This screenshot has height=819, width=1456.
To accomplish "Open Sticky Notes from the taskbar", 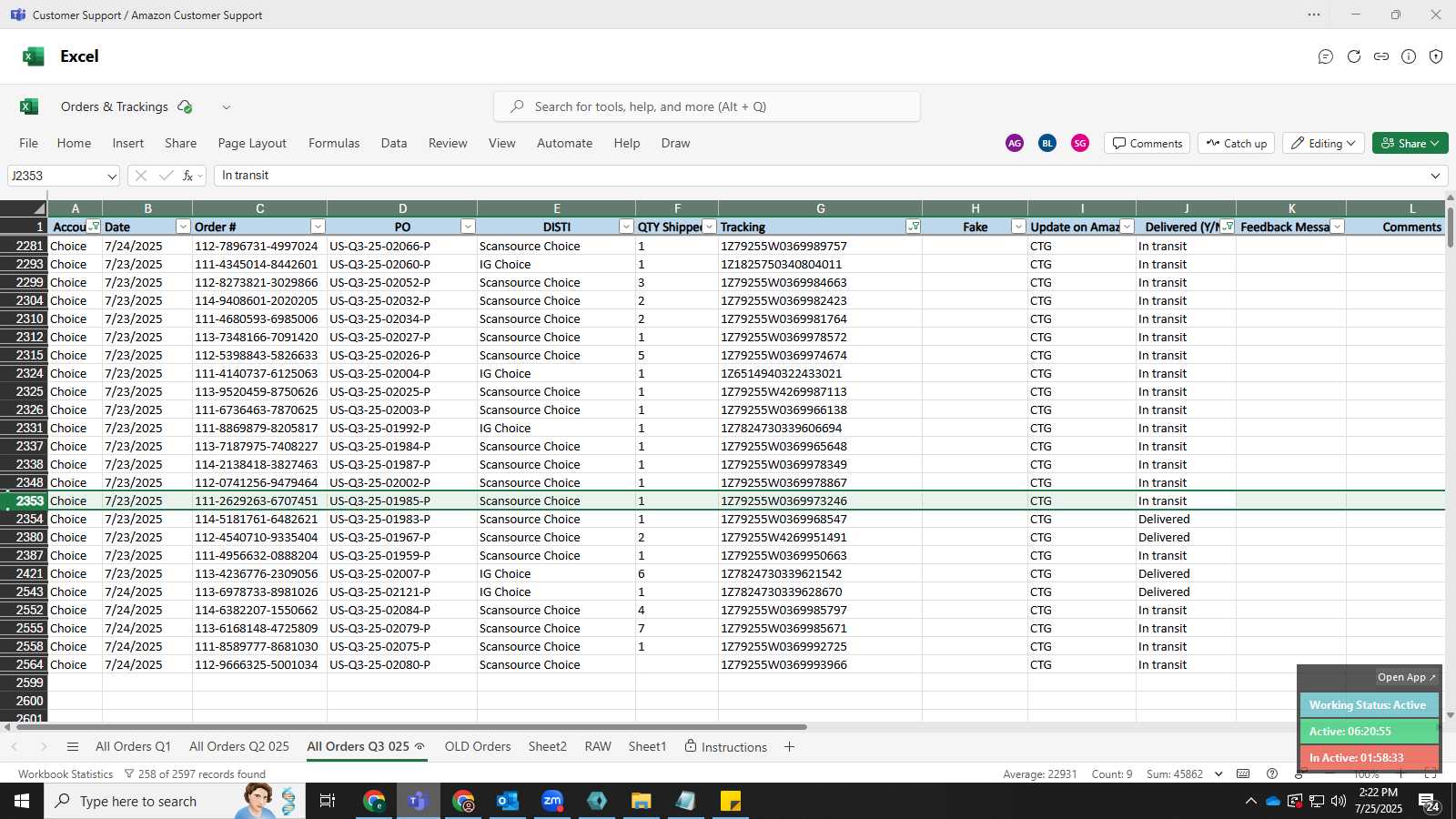I will click(731, 801).
